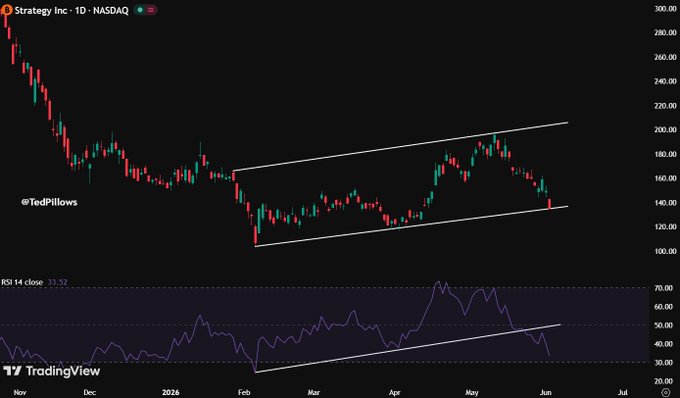Screen dimensions: 680x398
Task: Click the RSI 30.00 axis label
Action: [665, 363]
